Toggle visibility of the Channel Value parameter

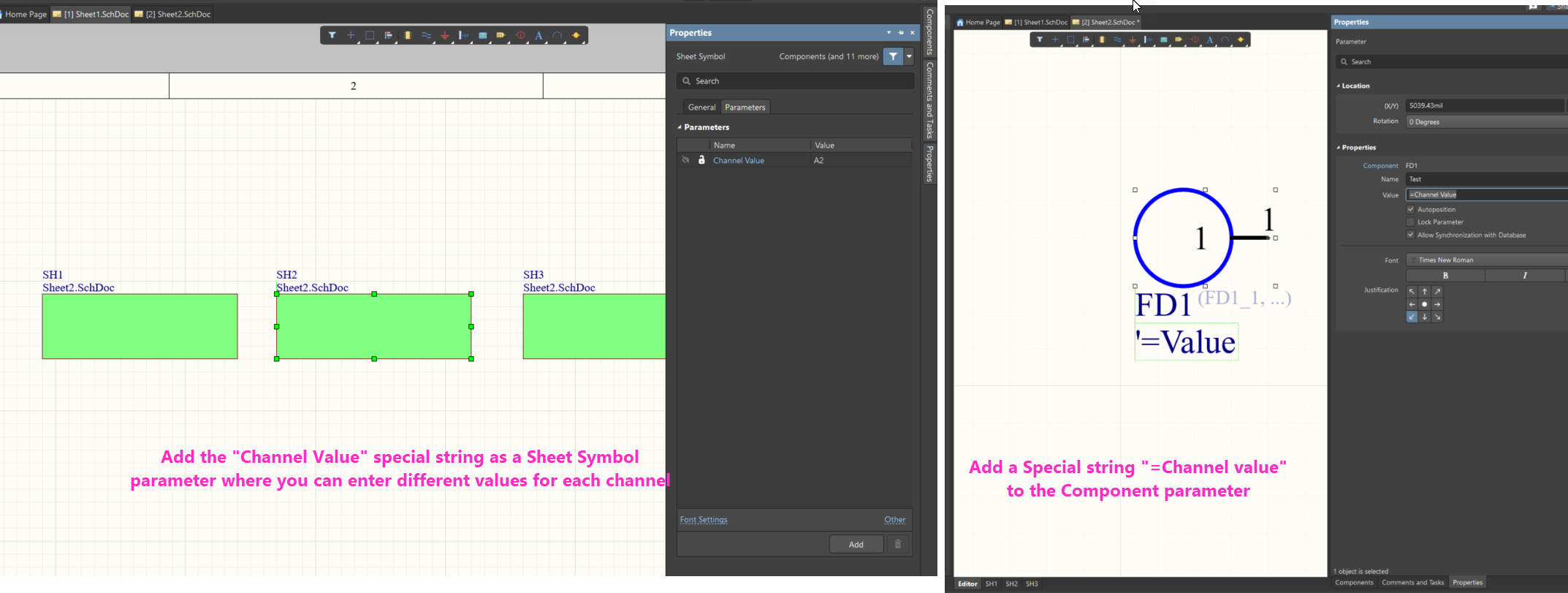click(x=685, y=160)
